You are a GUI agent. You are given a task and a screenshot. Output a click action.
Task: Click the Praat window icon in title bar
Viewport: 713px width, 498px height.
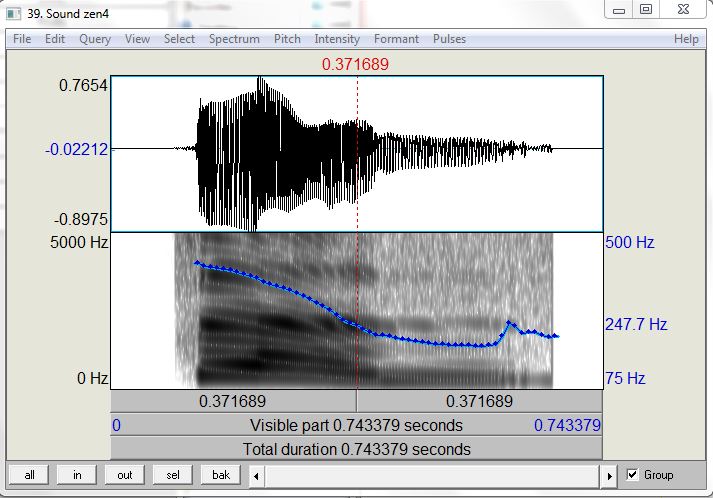click(13, 14)
